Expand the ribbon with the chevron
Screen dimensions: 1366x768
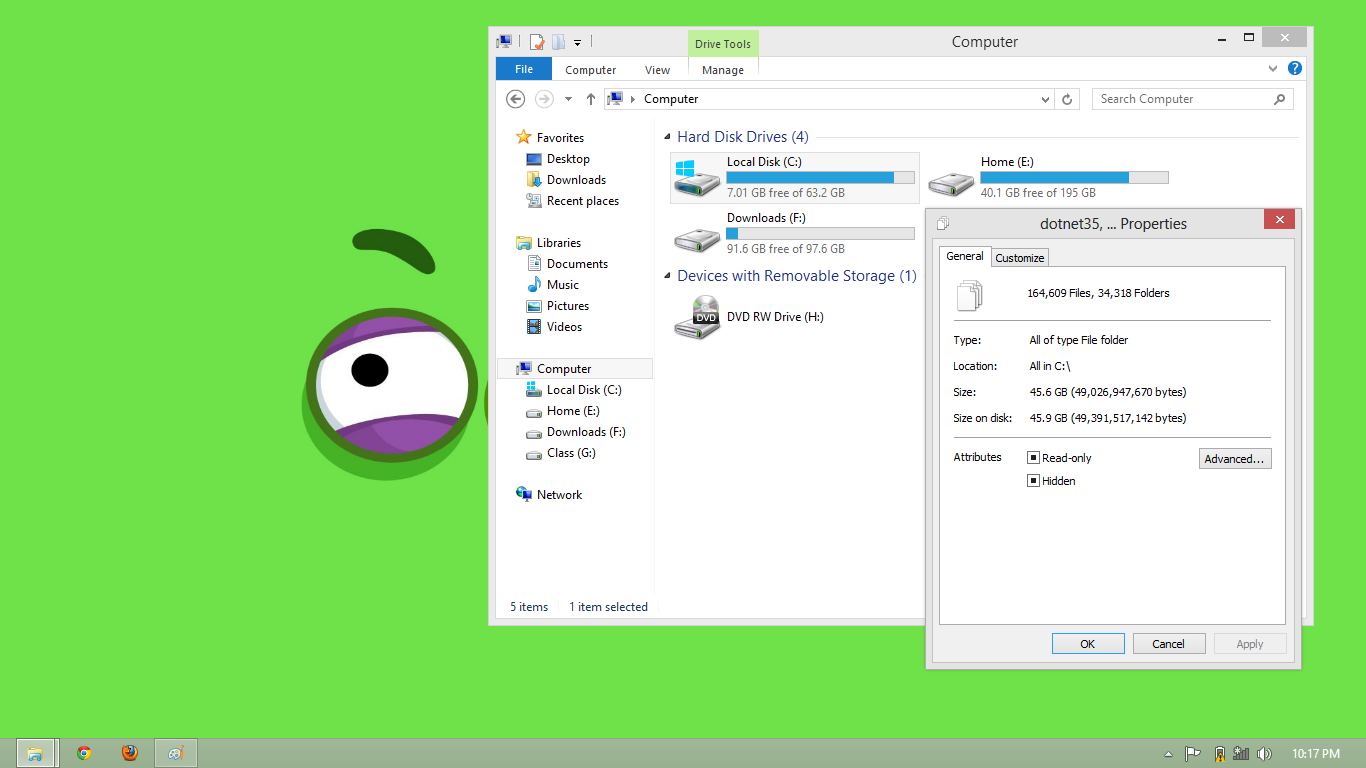tap(1273, 69)
